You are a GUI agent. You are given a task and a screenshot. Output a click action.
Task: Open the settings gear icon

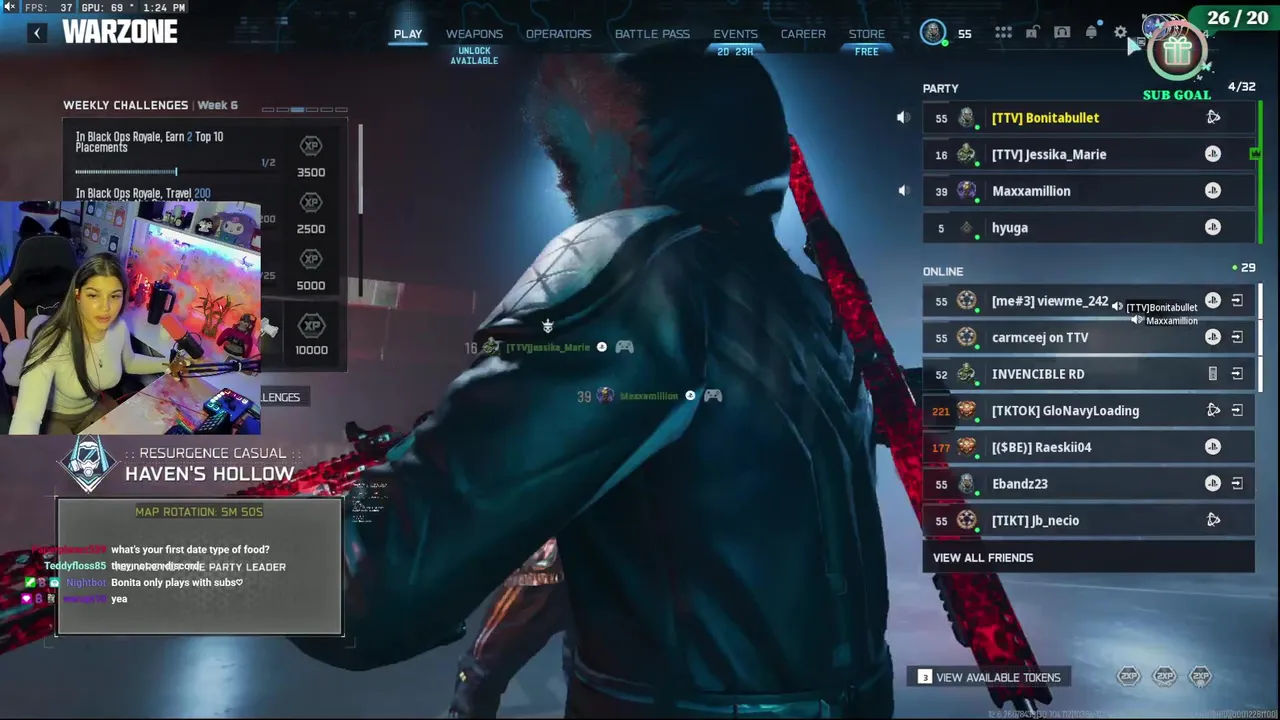point(1121,32)
